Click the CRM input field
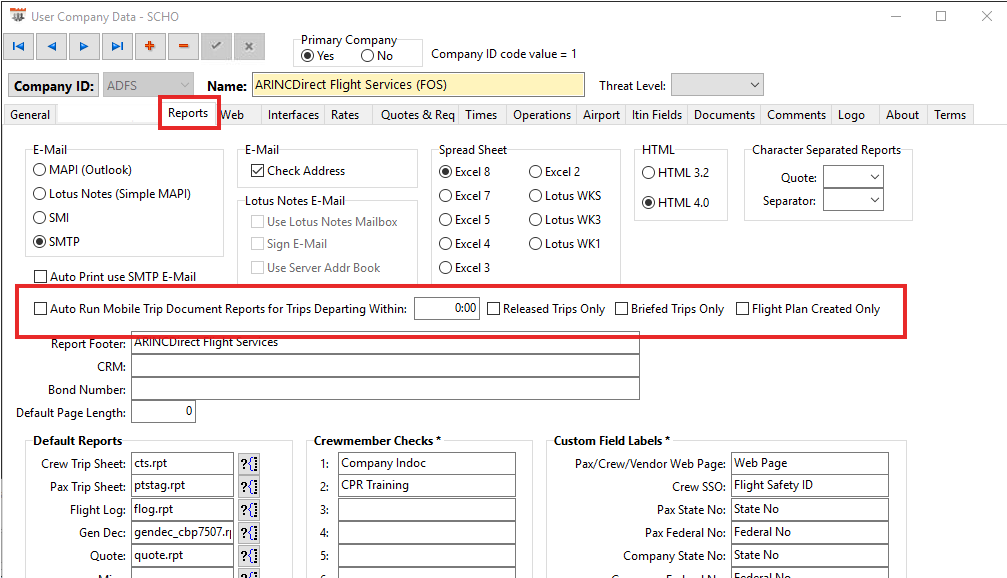Viewport: 1007px width, 578px height. pos(385,365)
